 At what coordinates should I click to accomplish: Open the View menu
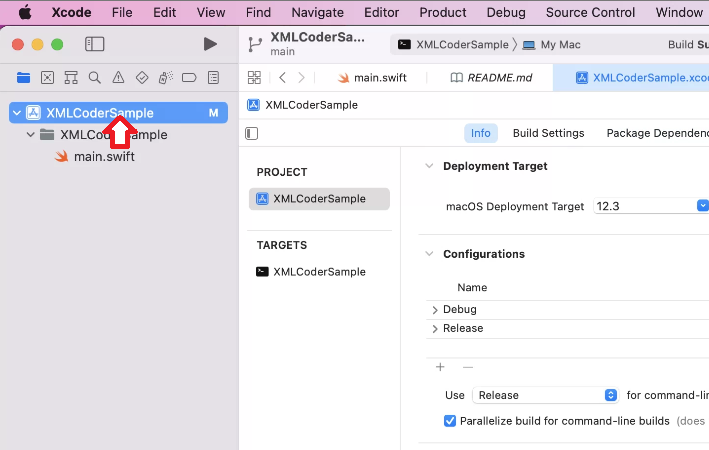pyautogui.click(x=211, y=12)
